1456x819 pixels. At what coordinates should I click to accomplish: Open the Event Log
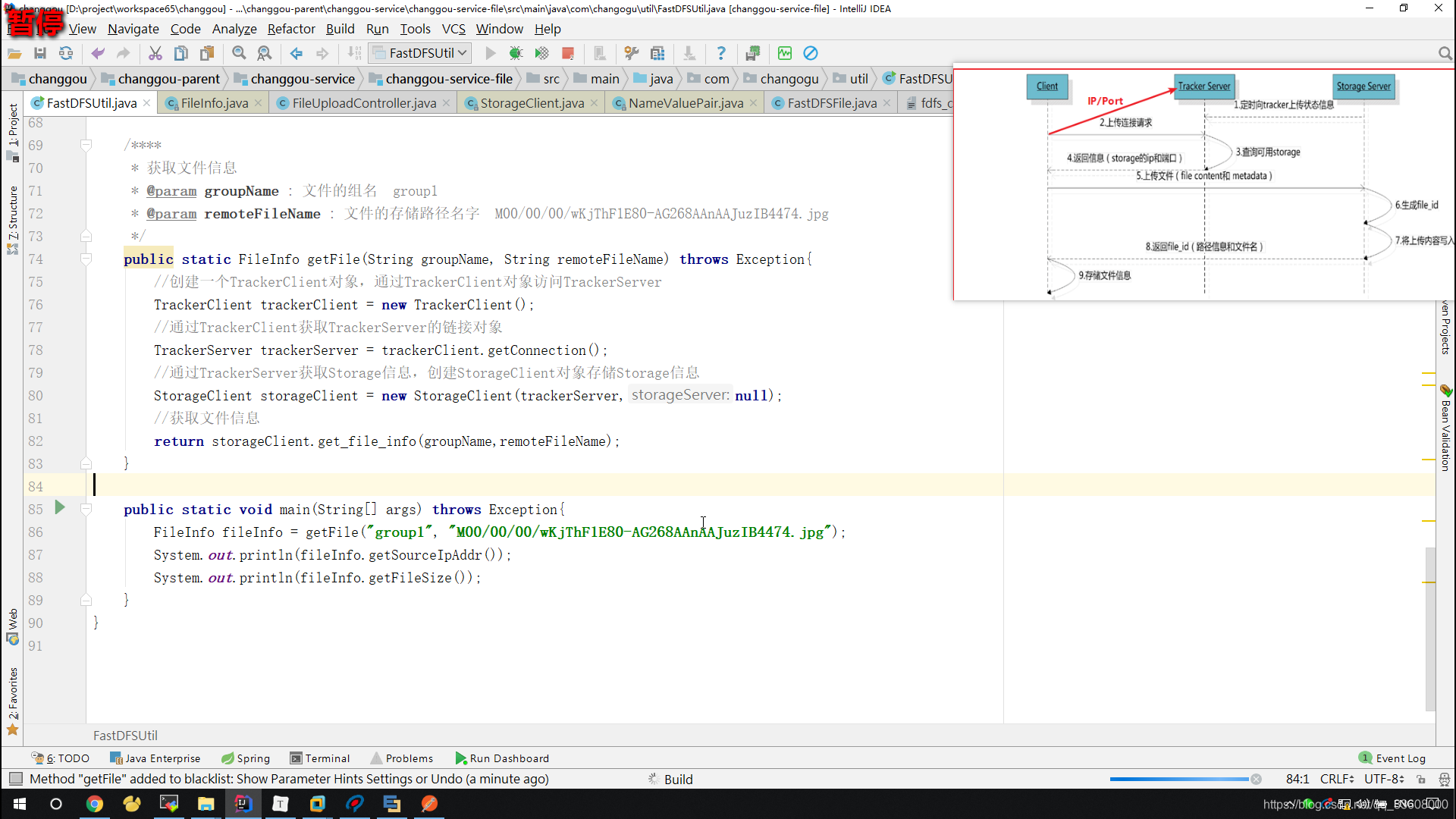1392,758
